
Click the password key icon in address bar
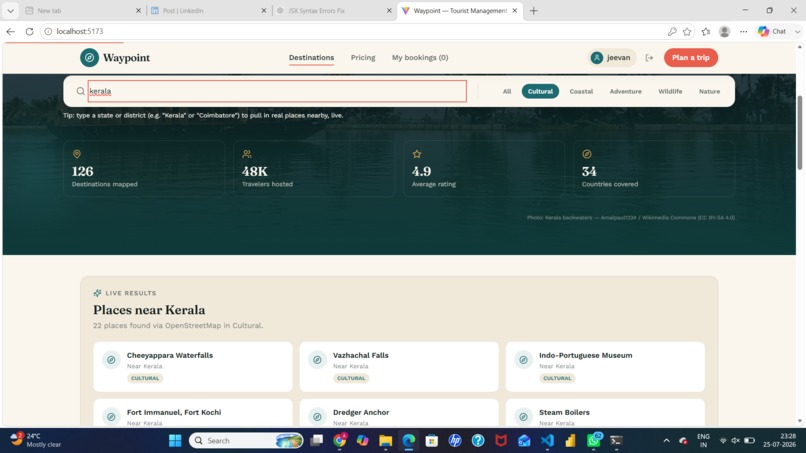click(672, 31)
